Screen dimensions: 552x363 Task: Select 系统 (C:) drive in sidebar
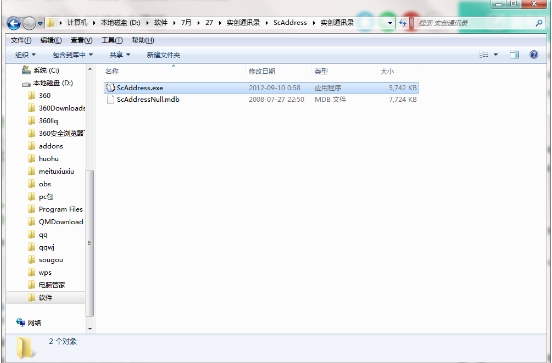pos(46,70)
